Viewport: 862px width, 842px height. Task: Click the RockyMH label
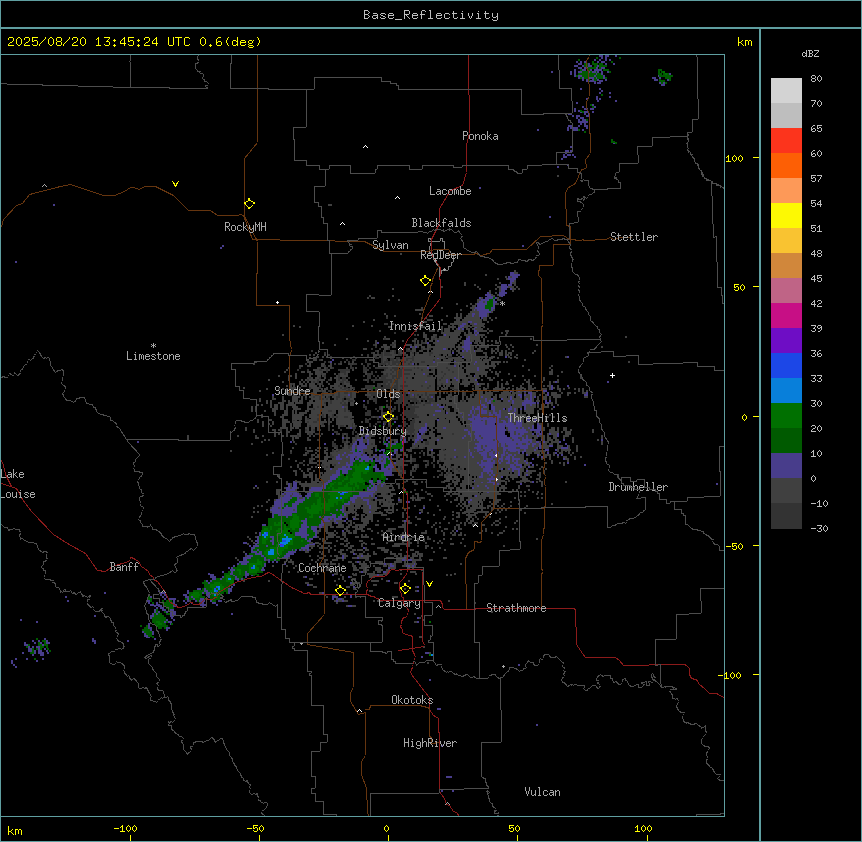coord(245,227)
